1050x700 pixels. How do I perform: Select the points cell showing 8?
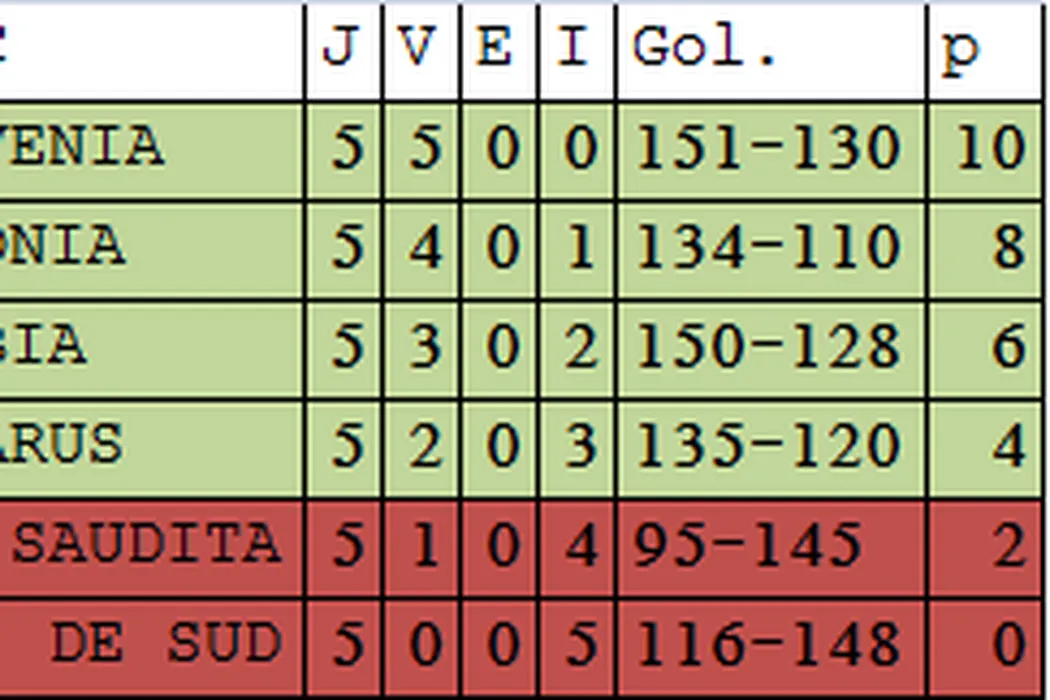point(985,248)
